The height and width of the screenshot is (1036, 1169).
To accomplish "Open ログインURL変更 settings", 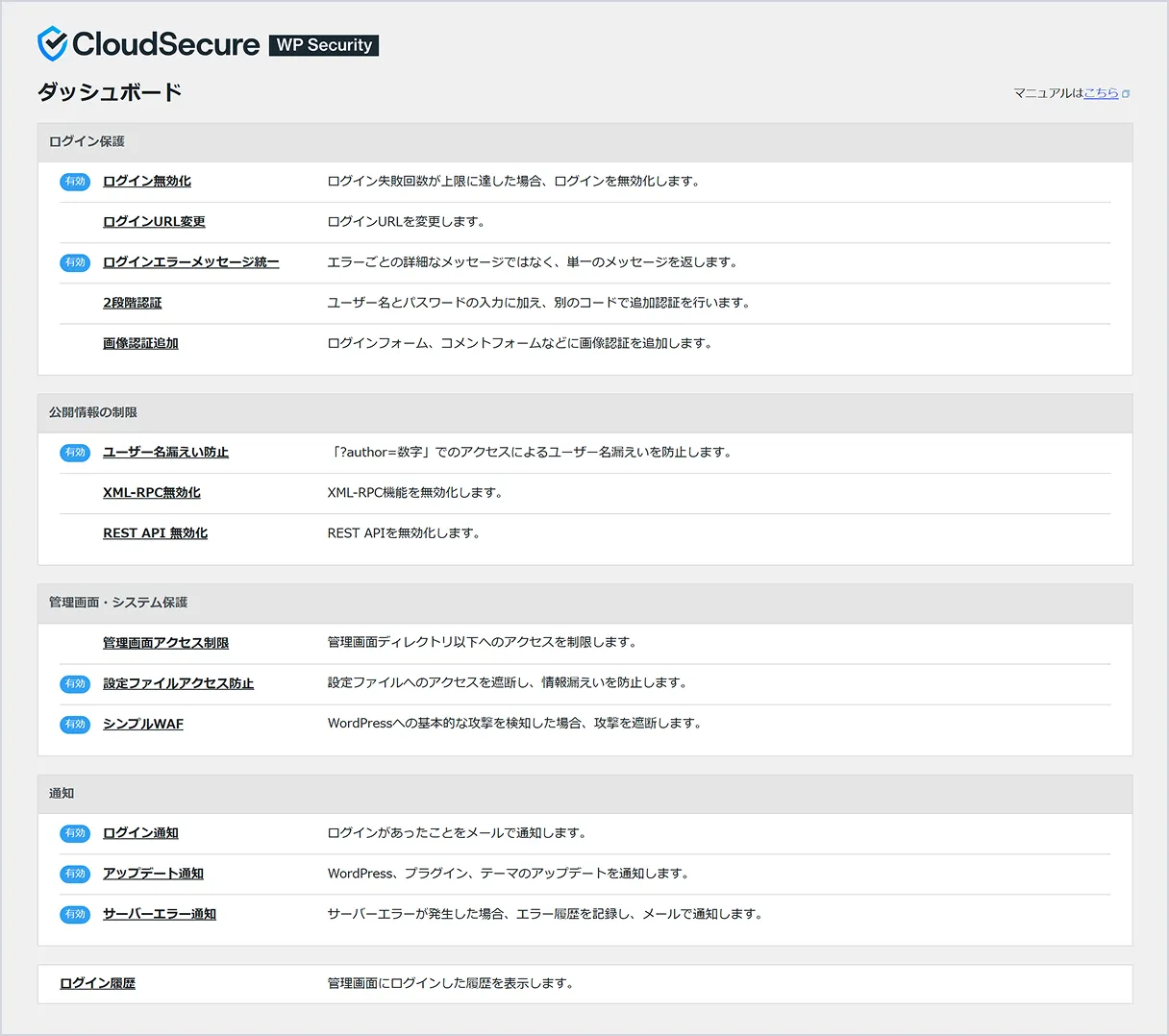I will tap(154, 221).
